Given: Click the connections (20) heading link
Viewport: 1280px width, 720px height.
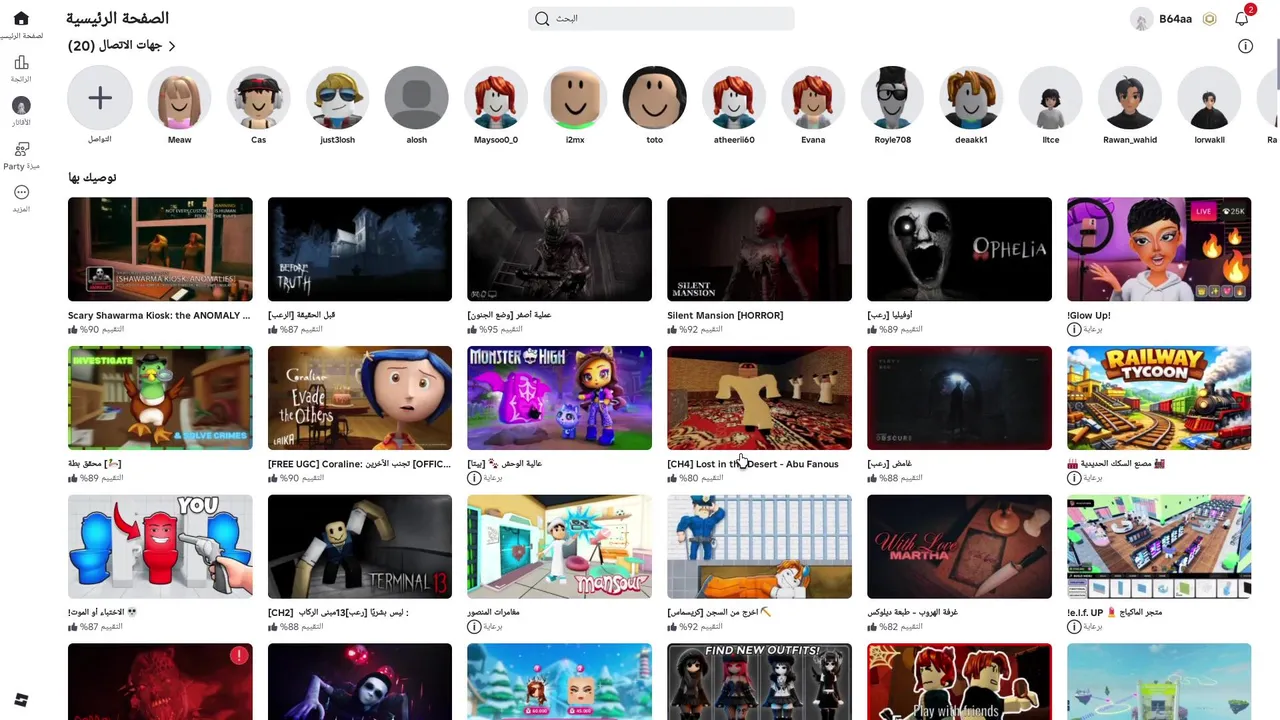Looking at the screenshot, I should 115,46.
